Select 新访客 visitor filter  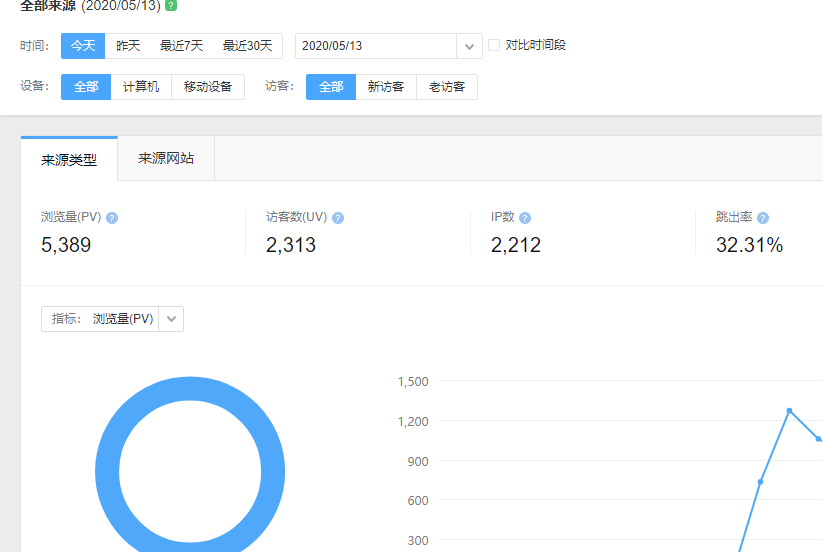pos(386,87)
